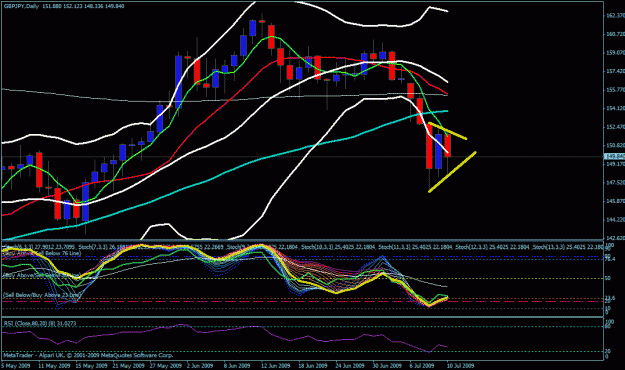Click the 18 Jun 2009 date label
Viewport: 625px width, 370px height.
(313, 365)
